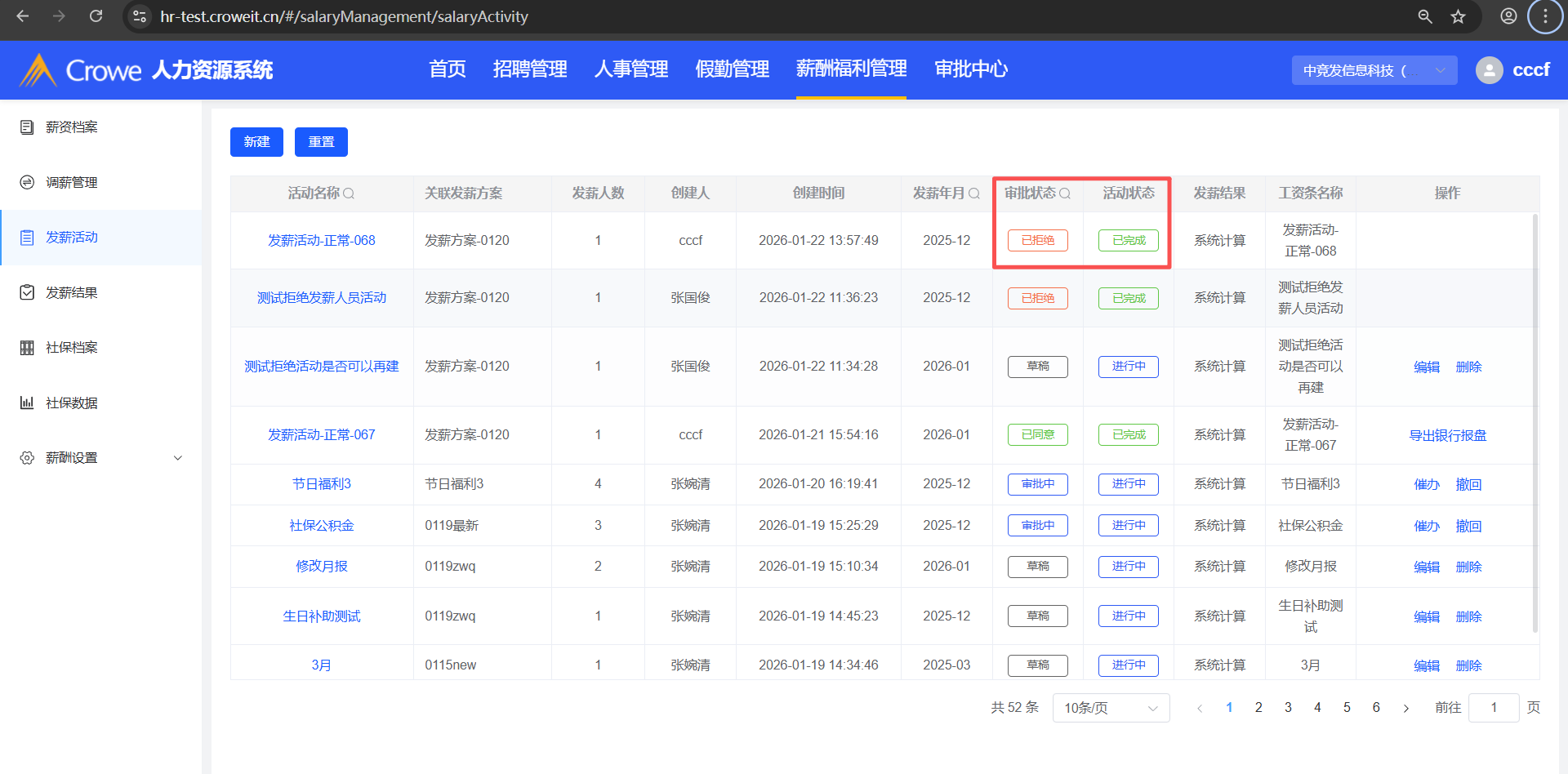
Task: Open 发薪活动-正常-068 activity link
Action: [x=322, y=241]
